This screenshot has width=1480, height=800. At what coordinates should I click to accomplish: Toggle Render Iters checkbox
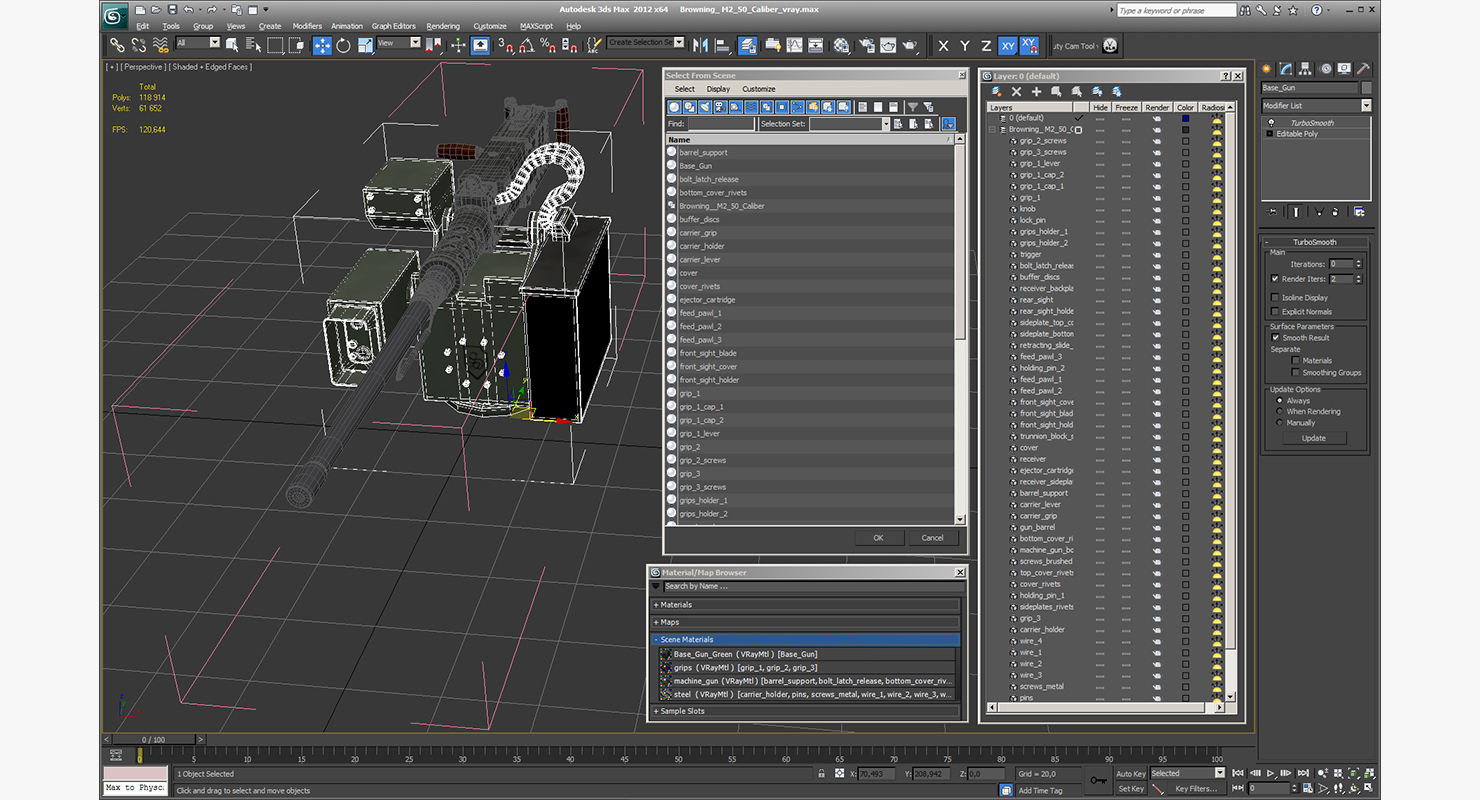point(1274,279)
